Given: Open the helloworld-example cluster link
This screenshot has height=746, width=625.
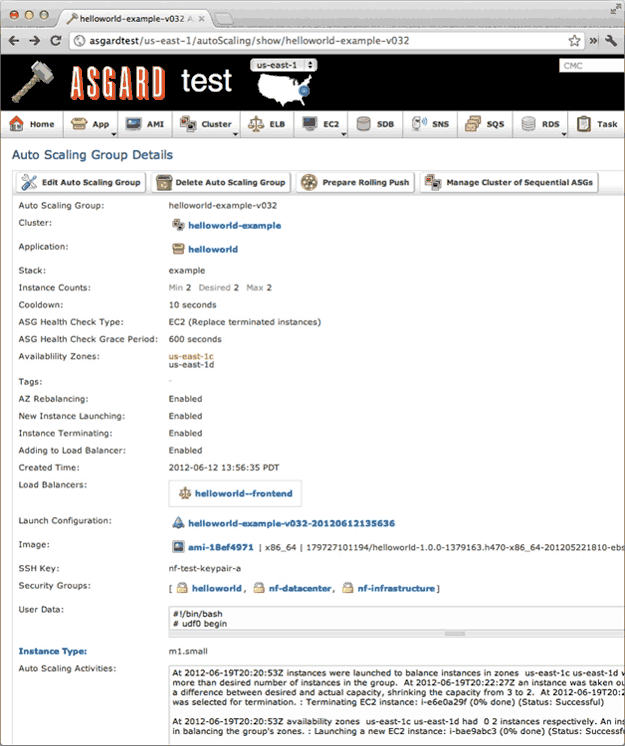Looking at the screenshot, I should pyautogui.click(x=234, y=226).
